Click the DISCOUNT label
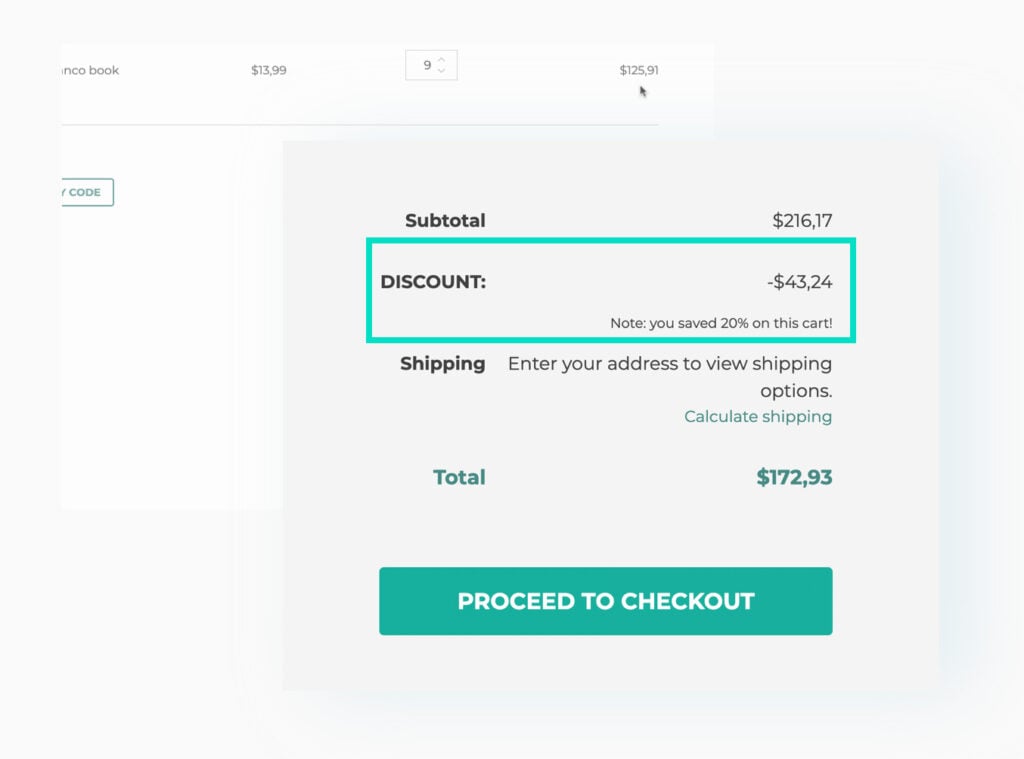The height and width of the screenshot is (759, 1024). [433, 282]
